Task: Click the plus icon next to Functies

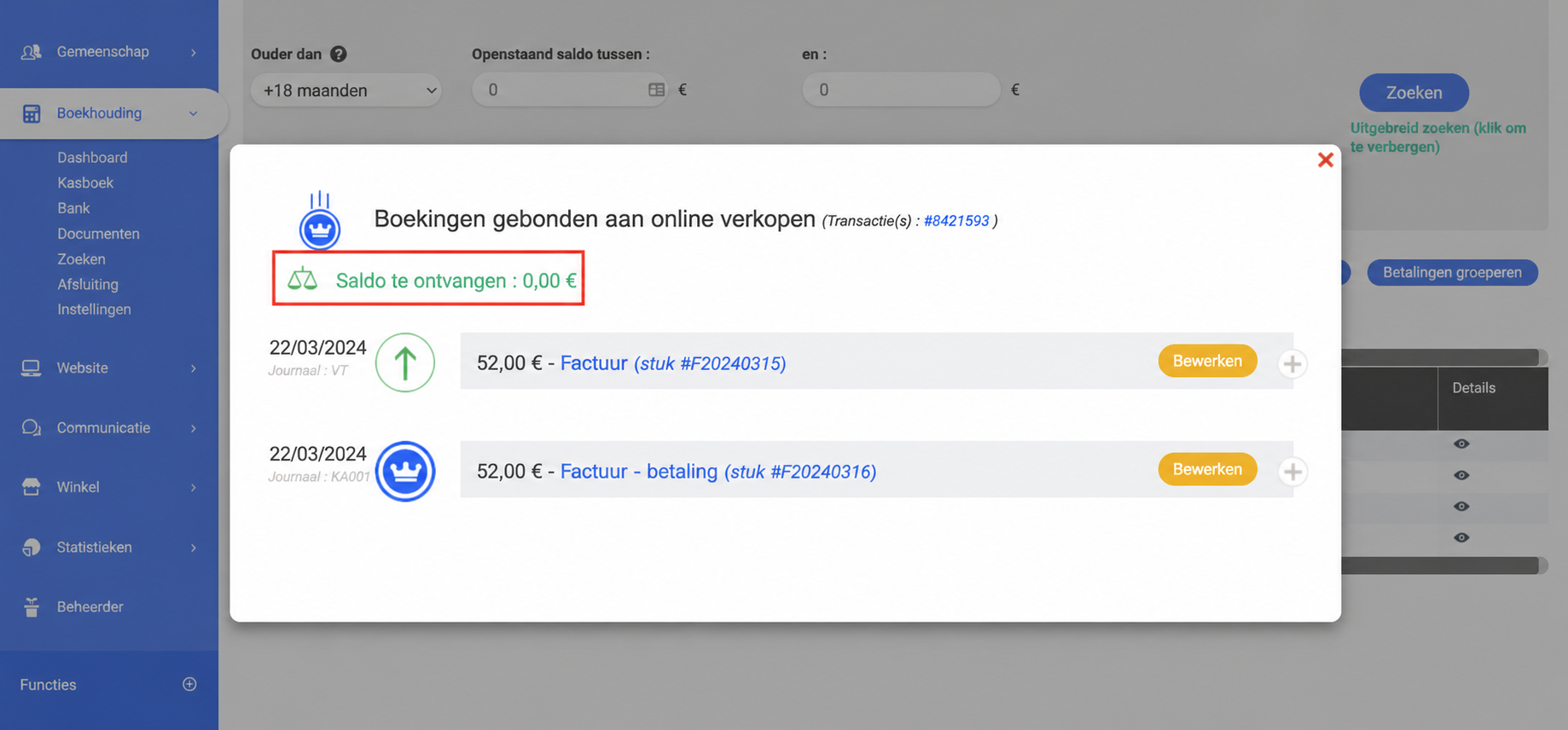Action: click(189, 684)
